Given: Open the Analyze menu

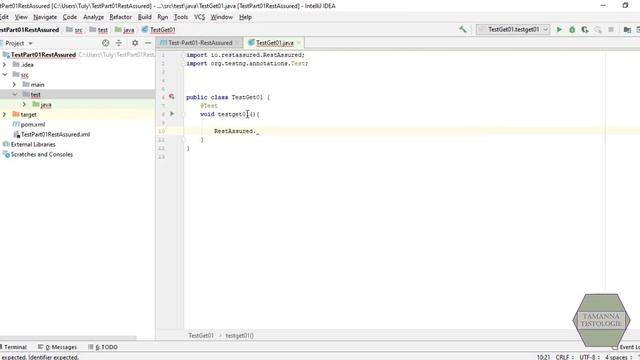Looking at the screenshot, I should 93,17.
